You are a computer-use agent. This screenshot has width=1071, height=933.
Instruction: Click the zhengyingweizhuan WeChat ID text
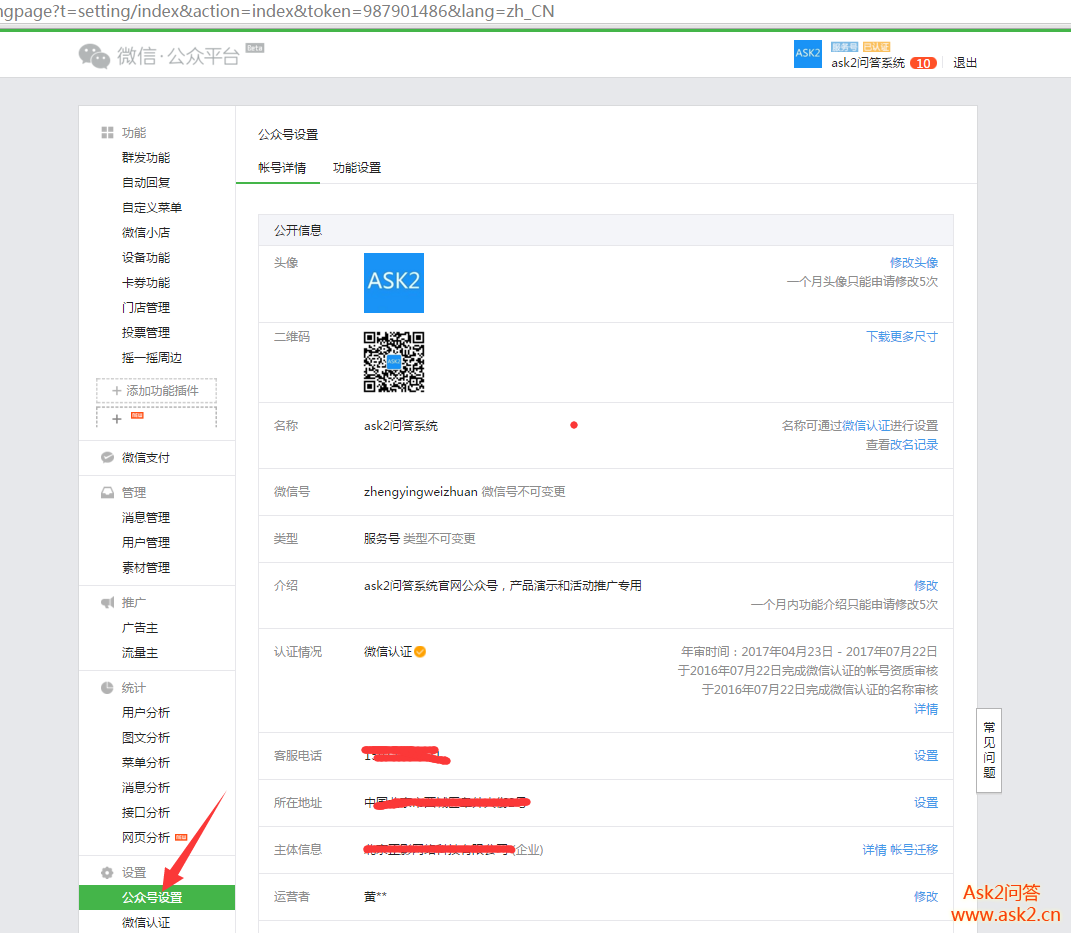point(420,492)
